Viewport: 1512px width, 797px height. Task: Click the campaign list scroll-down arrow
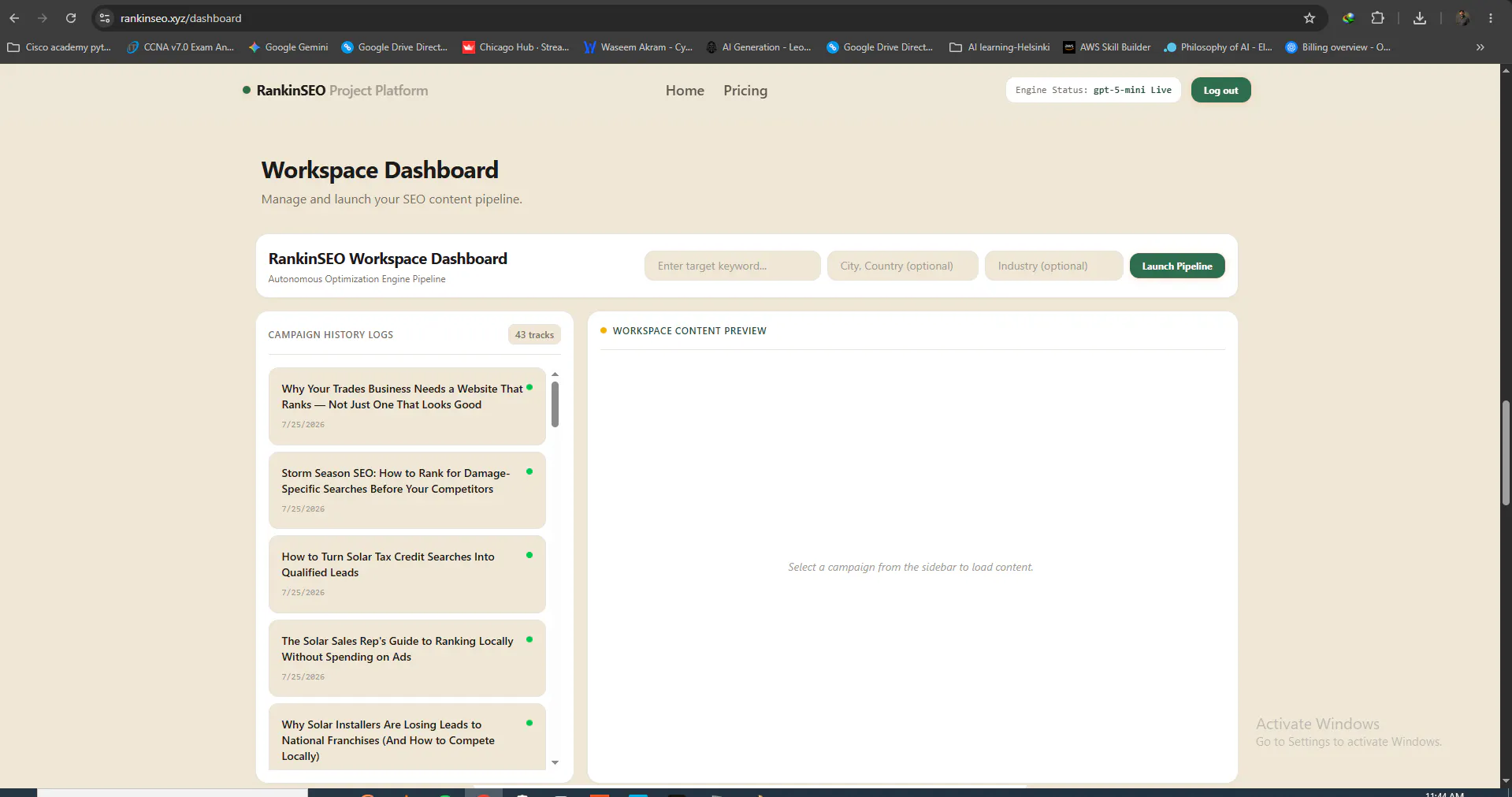click(555, 762)
